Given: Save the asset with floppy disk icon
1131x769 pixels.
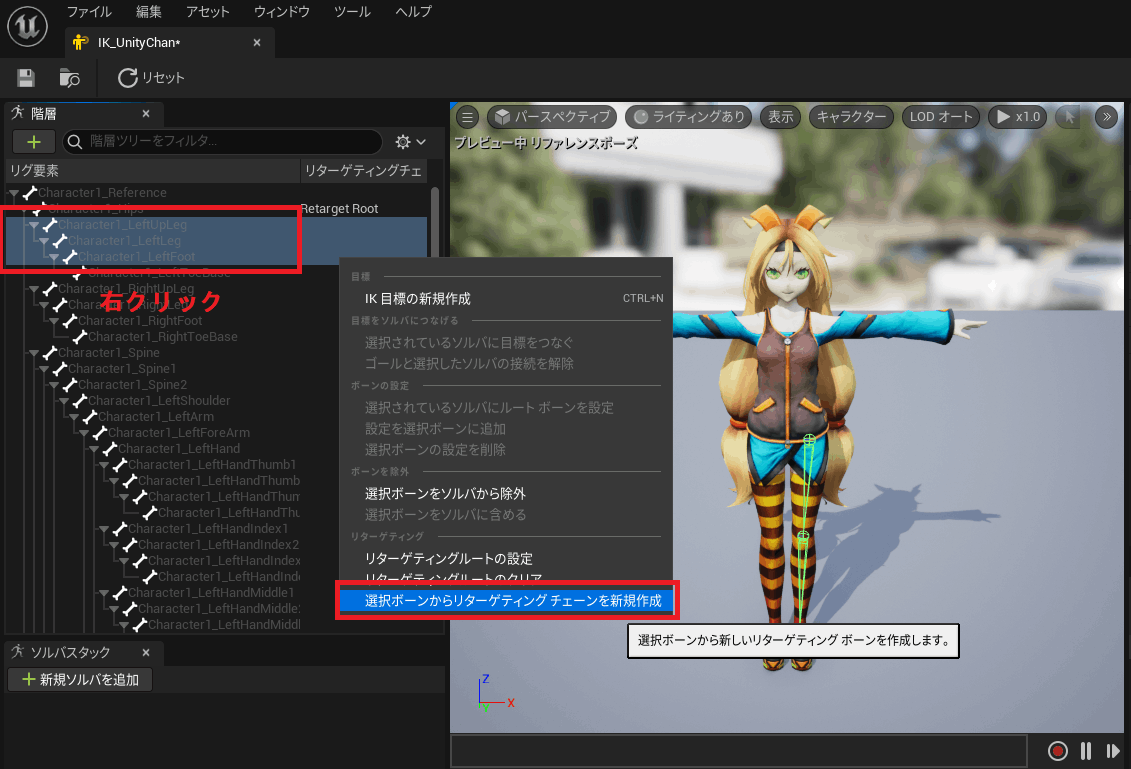Looking at the screenshot, I should click(26, 78).
